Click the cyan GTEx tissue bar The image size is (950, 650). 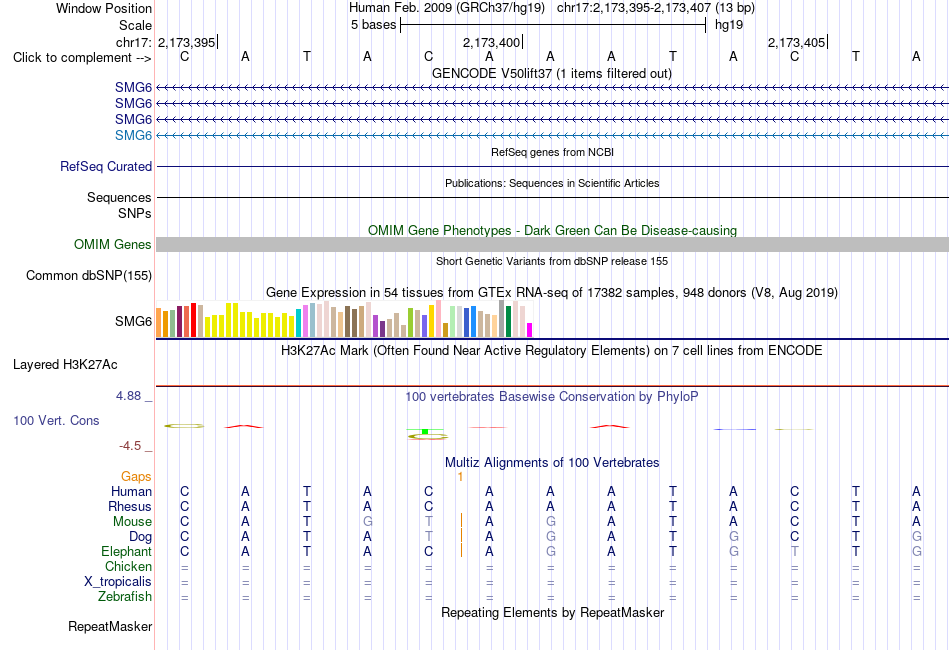[299, 323]
